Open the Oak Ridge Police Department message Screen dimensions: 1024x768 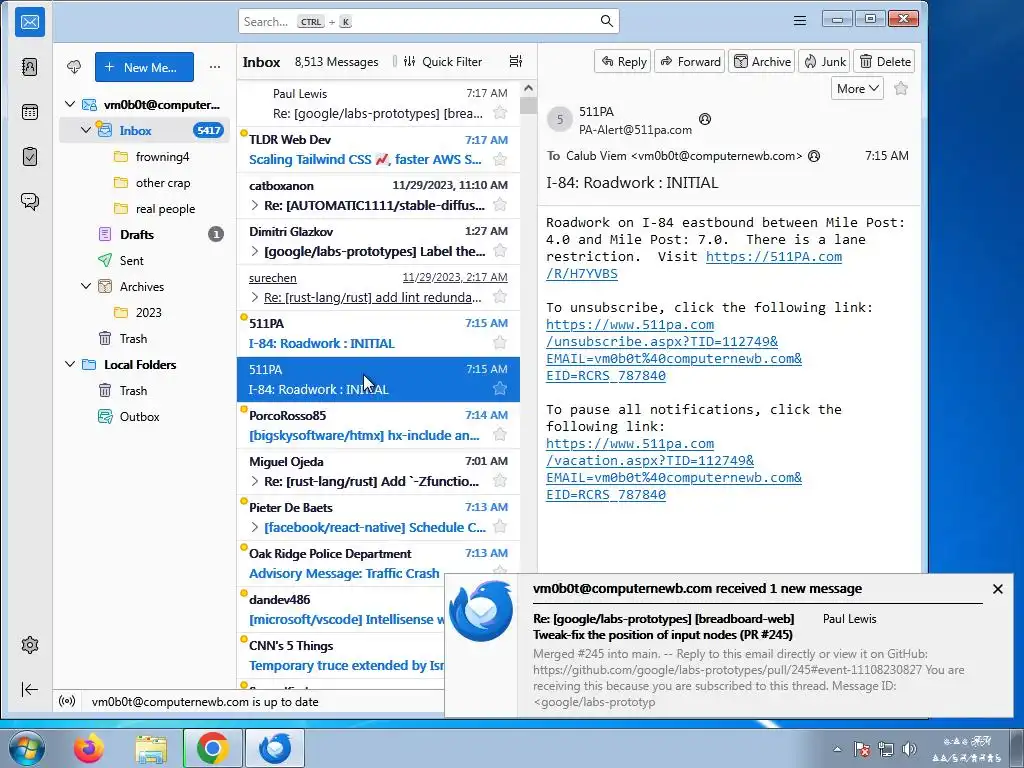point(378,564)
